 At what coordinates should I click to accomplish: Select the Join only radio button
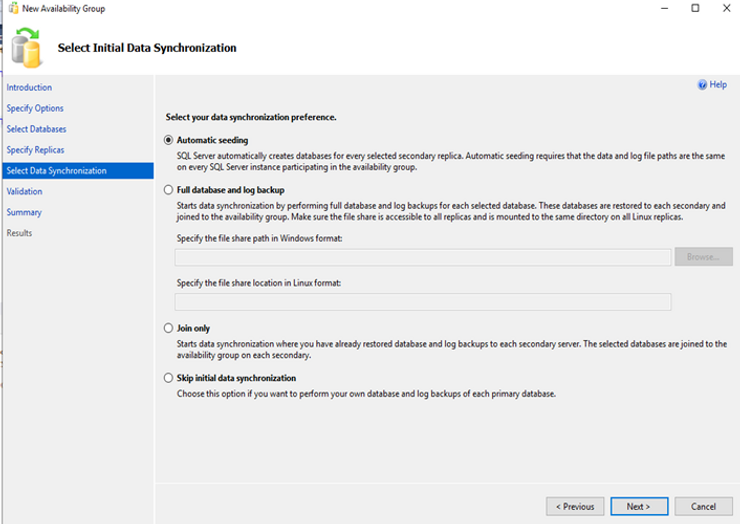pyautogui.click(x=168, y=328)
